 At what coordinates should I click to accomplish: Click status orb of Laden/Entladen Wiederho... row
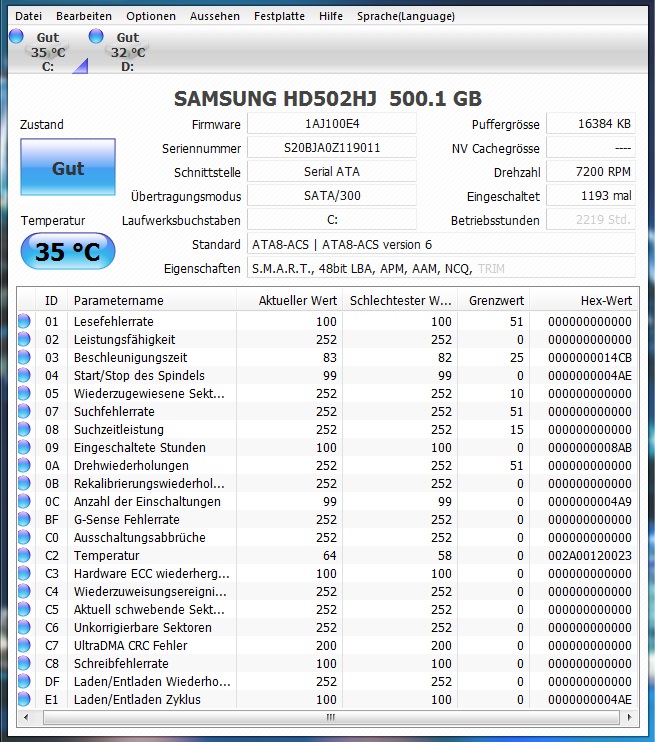pos(24,681)
